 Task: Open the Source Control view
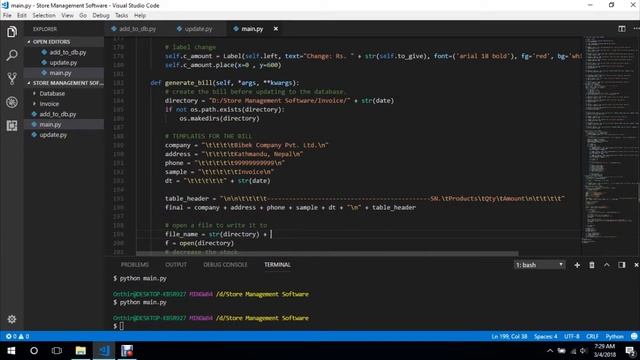(x=12, y=78)
